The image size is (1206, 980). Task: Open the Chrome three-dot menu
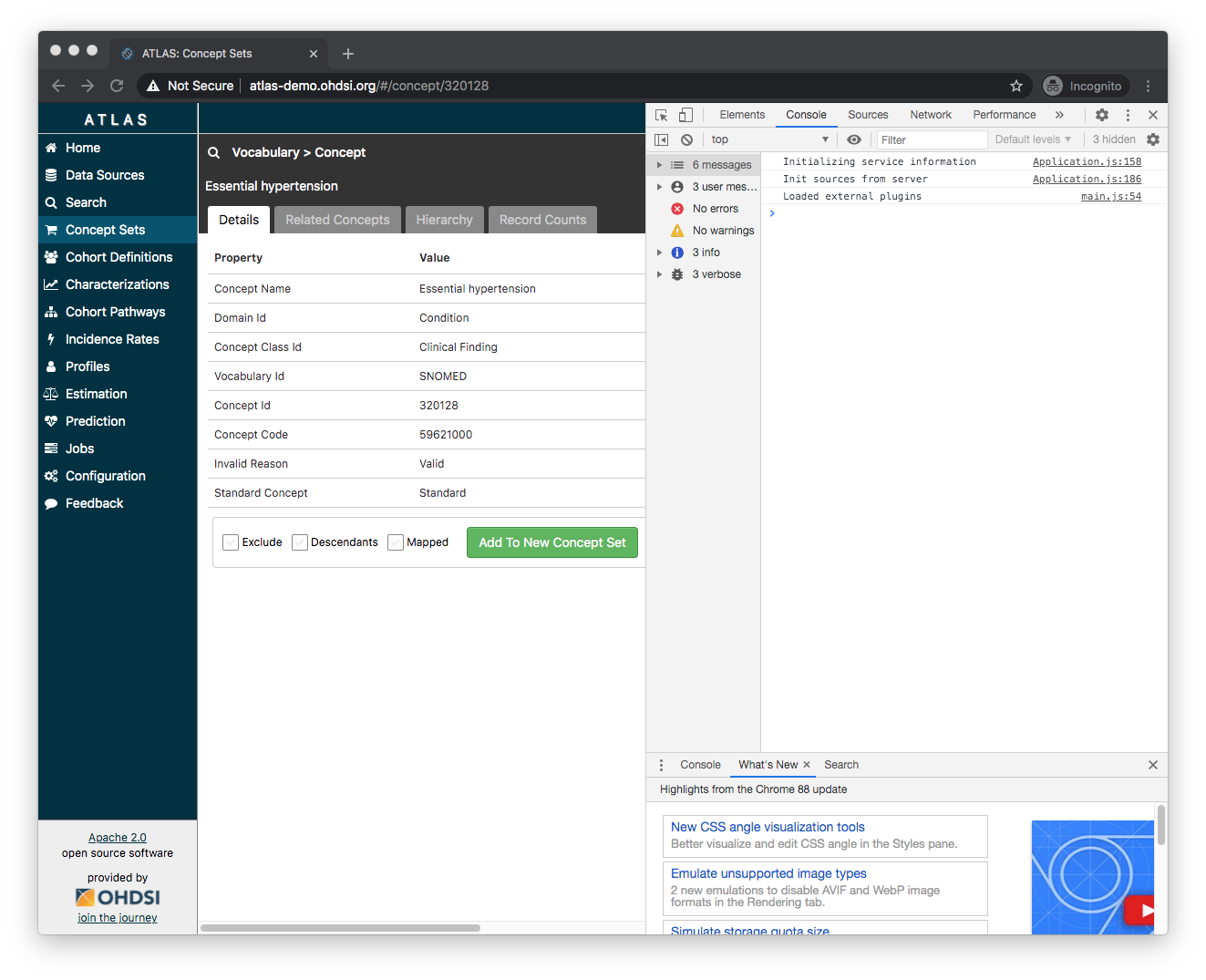[x=1149, y=86]
